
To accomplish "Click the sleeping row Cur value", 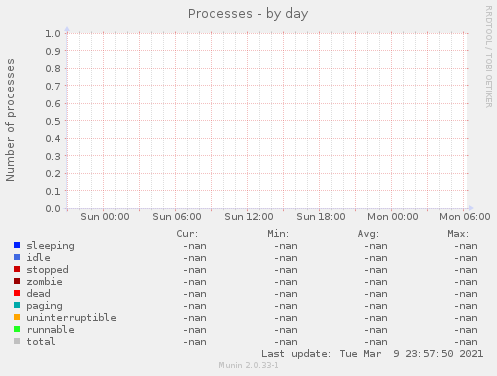I will coord(195,246).
